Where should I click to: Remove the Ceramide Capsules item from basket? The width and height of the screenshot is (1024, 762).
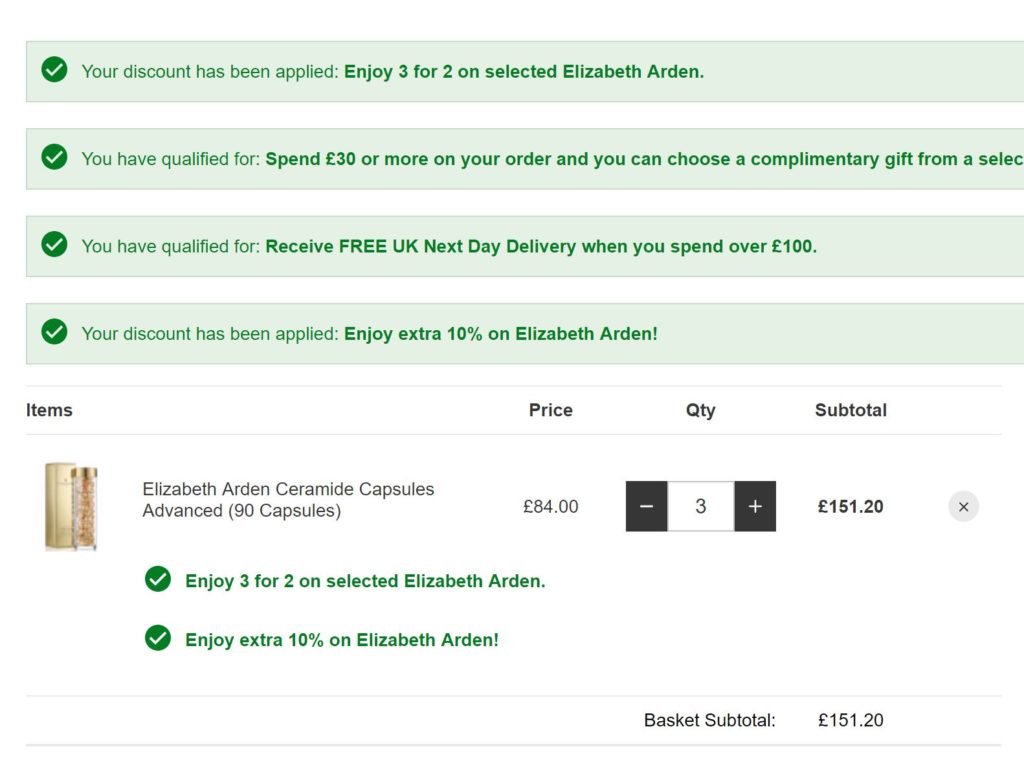(963, 507)
